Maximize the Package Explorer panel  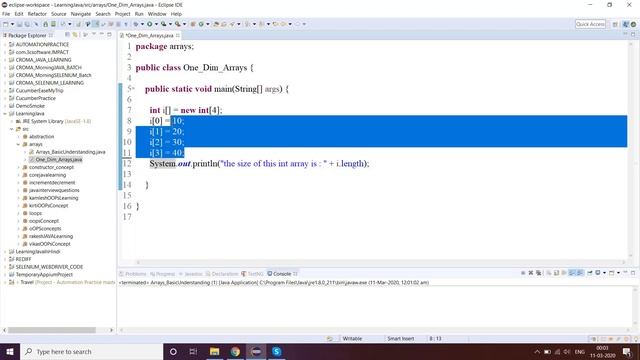pyautogui.click(x=109, y=35)
